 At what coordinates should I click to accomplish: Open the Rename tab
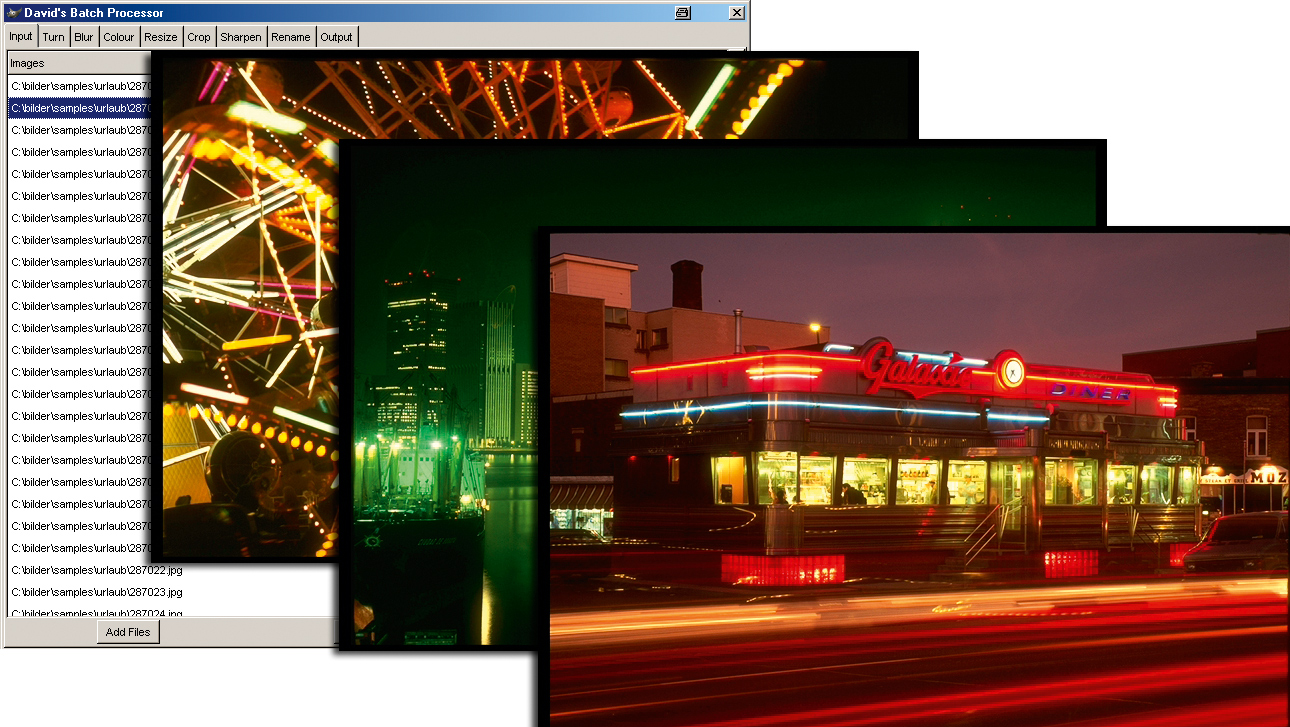pyautogui.click(x=291, y=37)
